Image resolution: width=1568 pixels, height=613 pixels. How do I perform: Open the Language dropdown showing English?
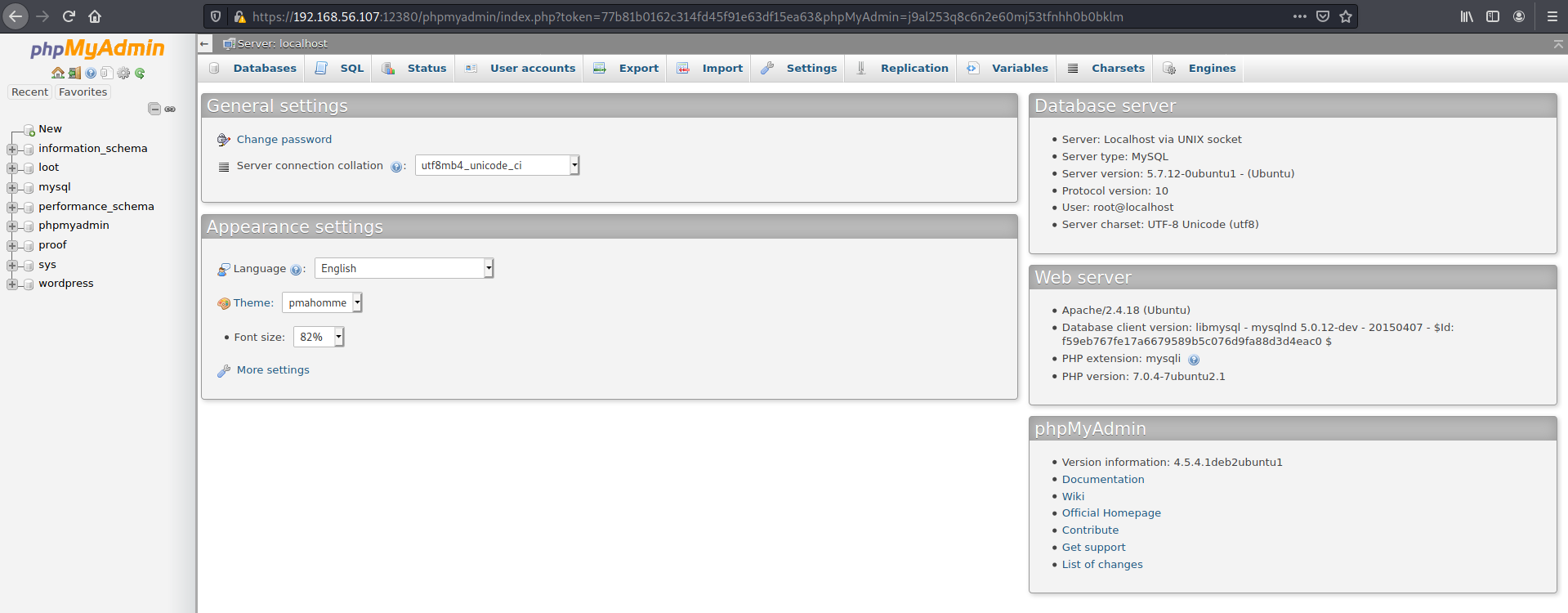click(404, 268)
